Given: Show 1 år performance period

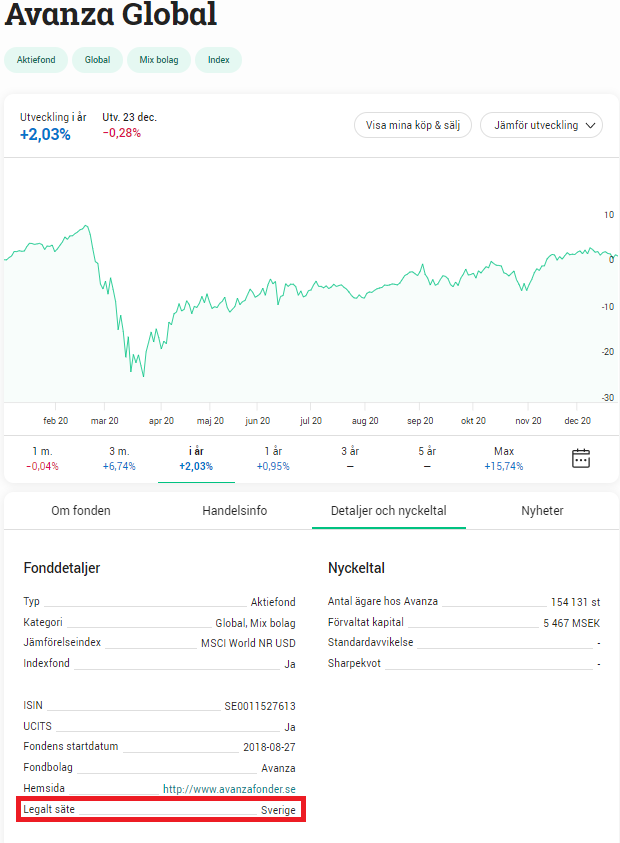Looking at the screenshot, I should [x=273, y=459].
